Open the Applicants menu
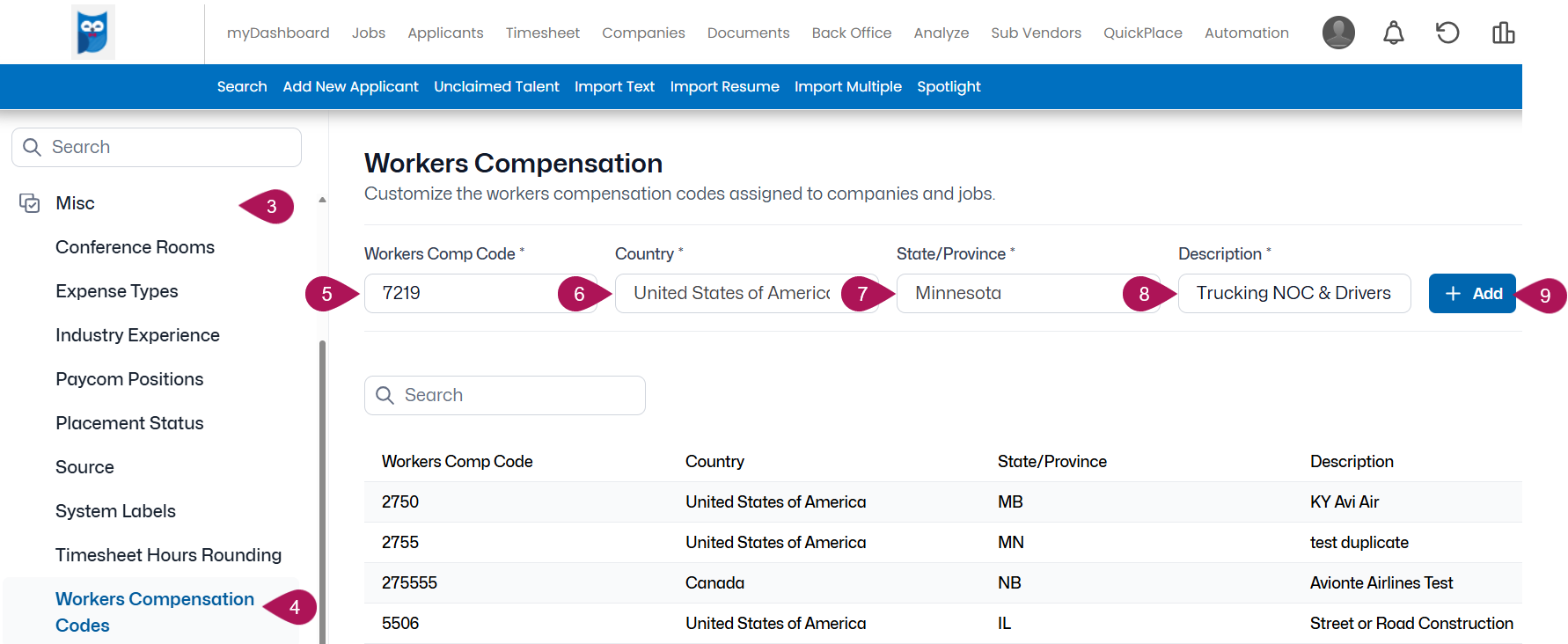Image resolution: width=1568 pixels, height=644 pixels. point(445,33)
